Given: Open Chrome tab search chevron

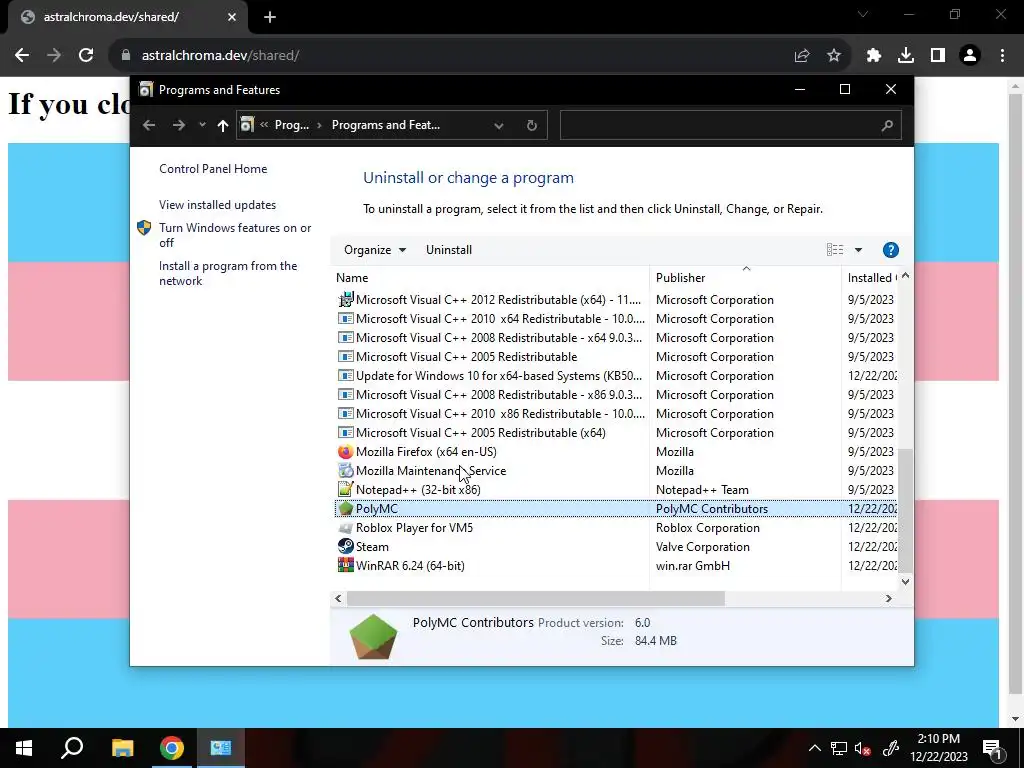Looking at the screenshot, I should click(863, 14).
